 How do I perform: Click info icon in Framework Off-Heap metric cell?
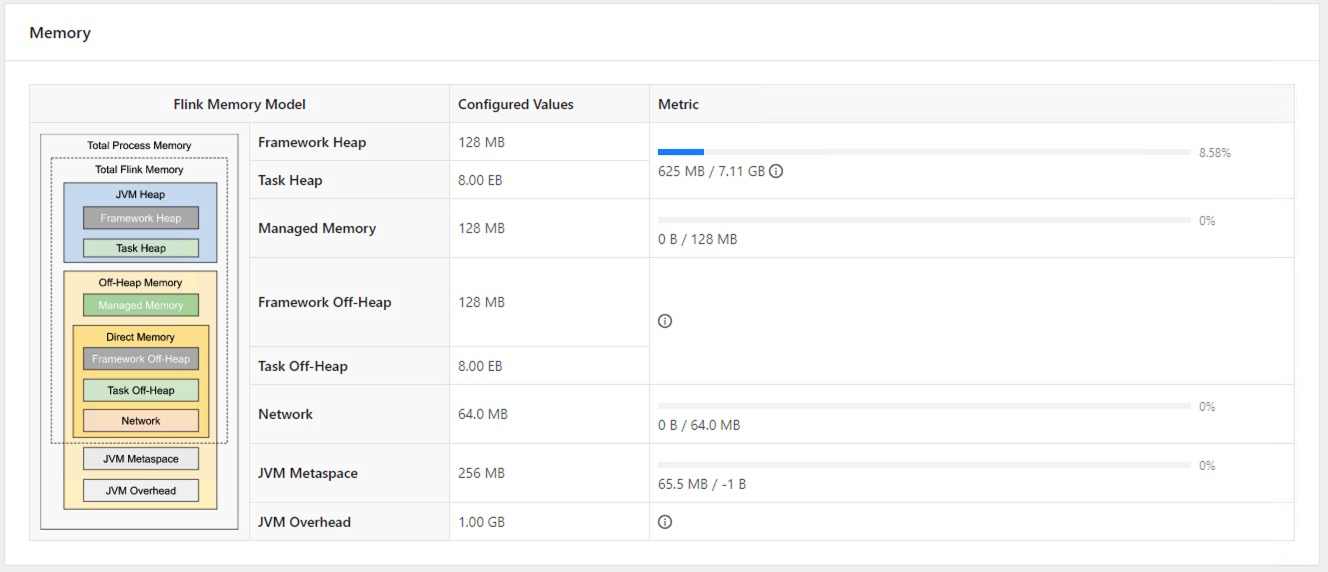coord(665,321)
